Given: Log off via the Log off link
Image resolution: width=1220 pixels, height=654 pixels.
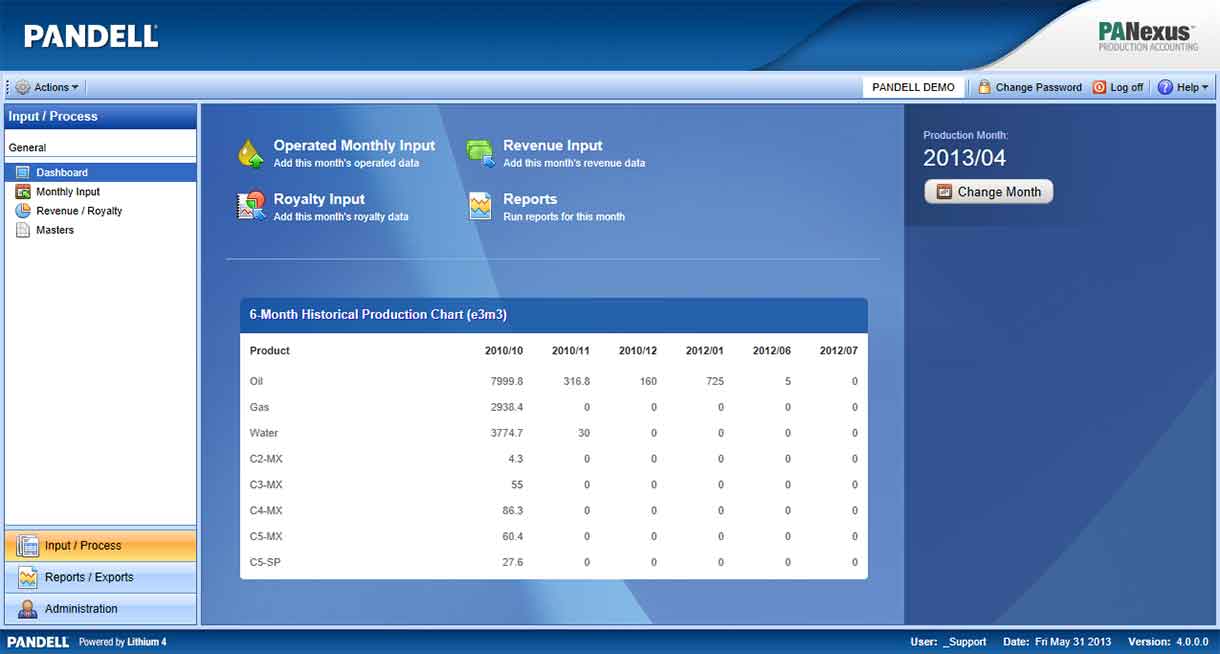Looking at the screenshot, I should [x=1126, y=87].
